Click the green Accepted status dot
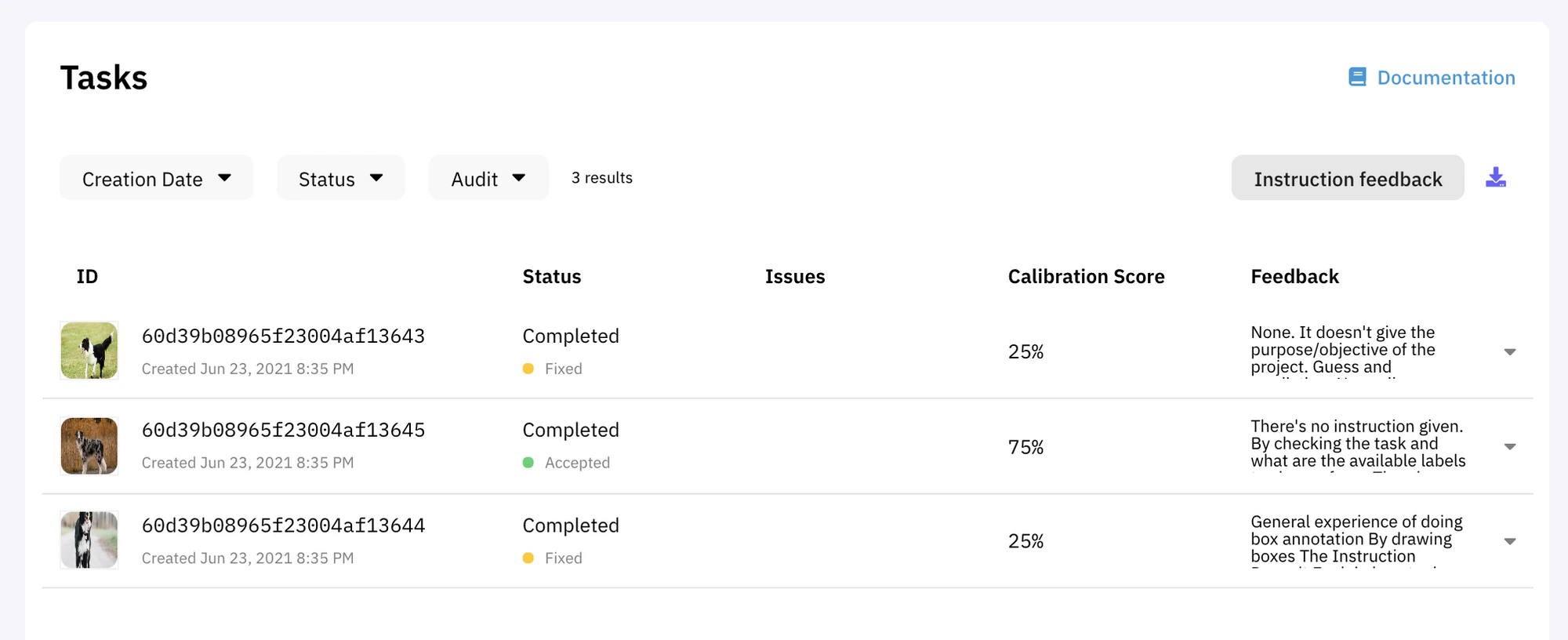 [x=528, y=463]
